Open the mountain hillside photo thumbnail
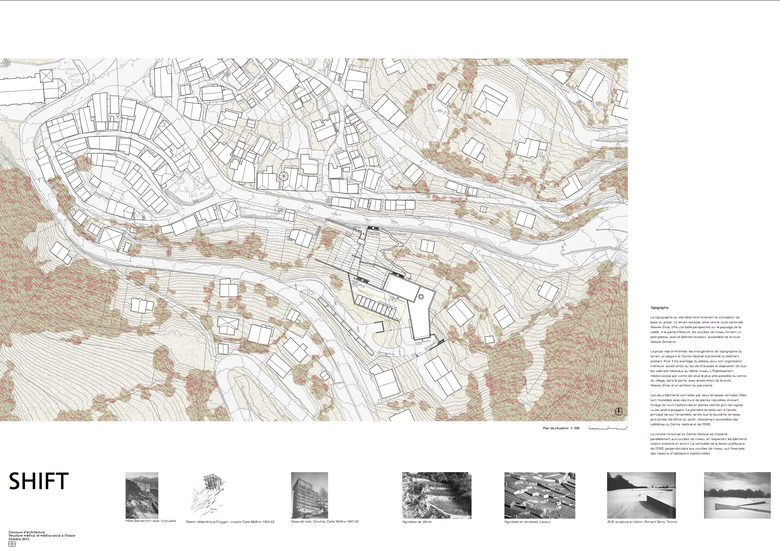This screenshot has width=780, height=551. click(141, 495)
